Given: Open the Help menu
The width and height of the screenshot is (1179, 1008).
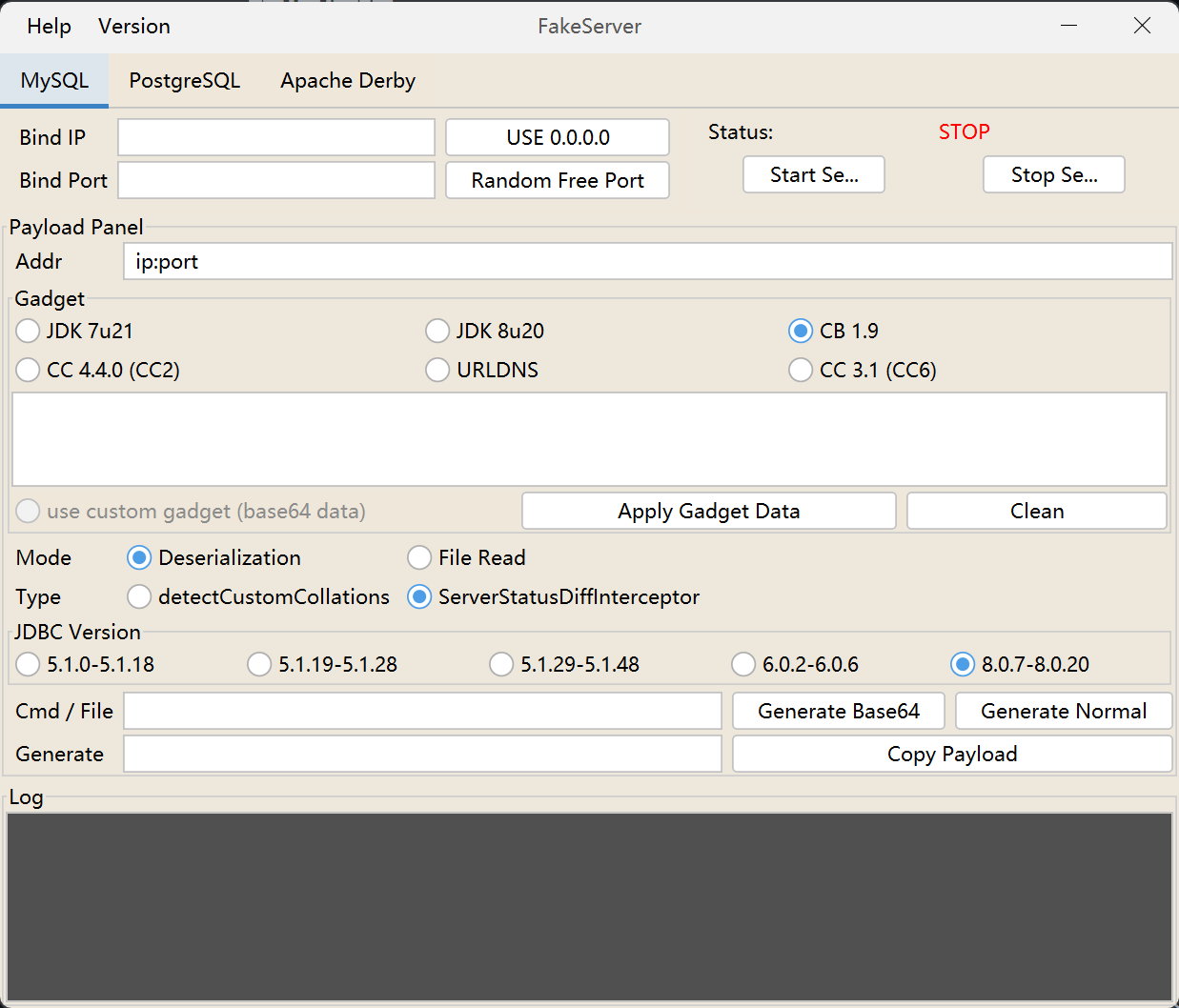Looking at the screenshot, I should 49,27.
